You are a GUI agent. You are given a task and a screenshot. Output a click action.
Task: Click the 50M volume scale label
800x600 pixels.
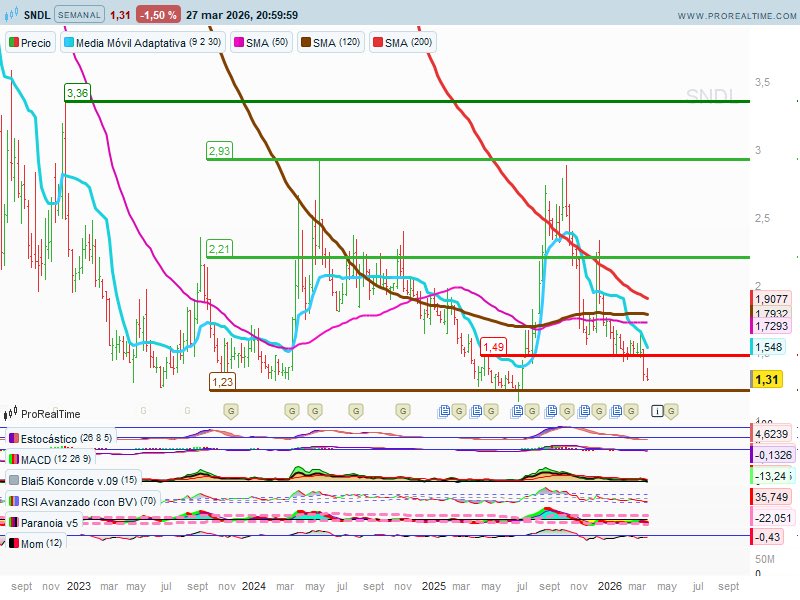point(765,559)
